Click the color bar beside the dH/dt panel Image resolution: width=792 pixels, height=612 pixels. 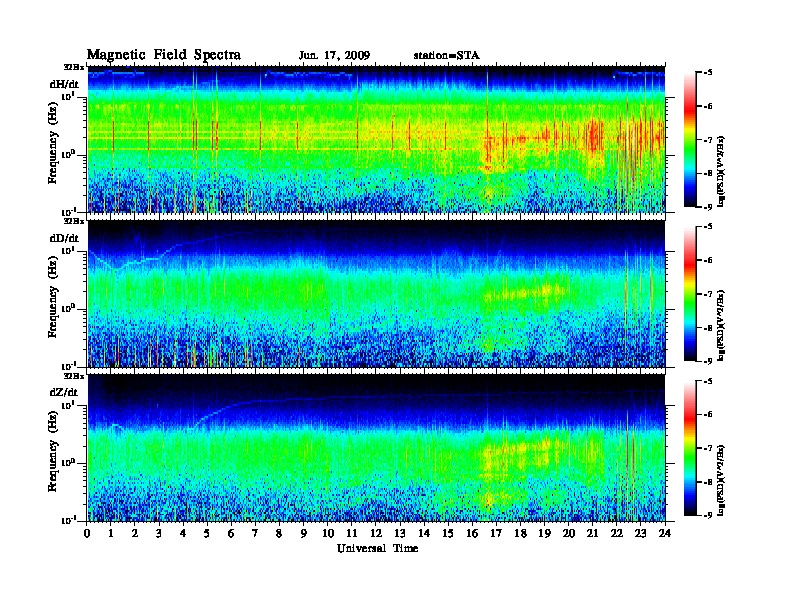point(690,140)
